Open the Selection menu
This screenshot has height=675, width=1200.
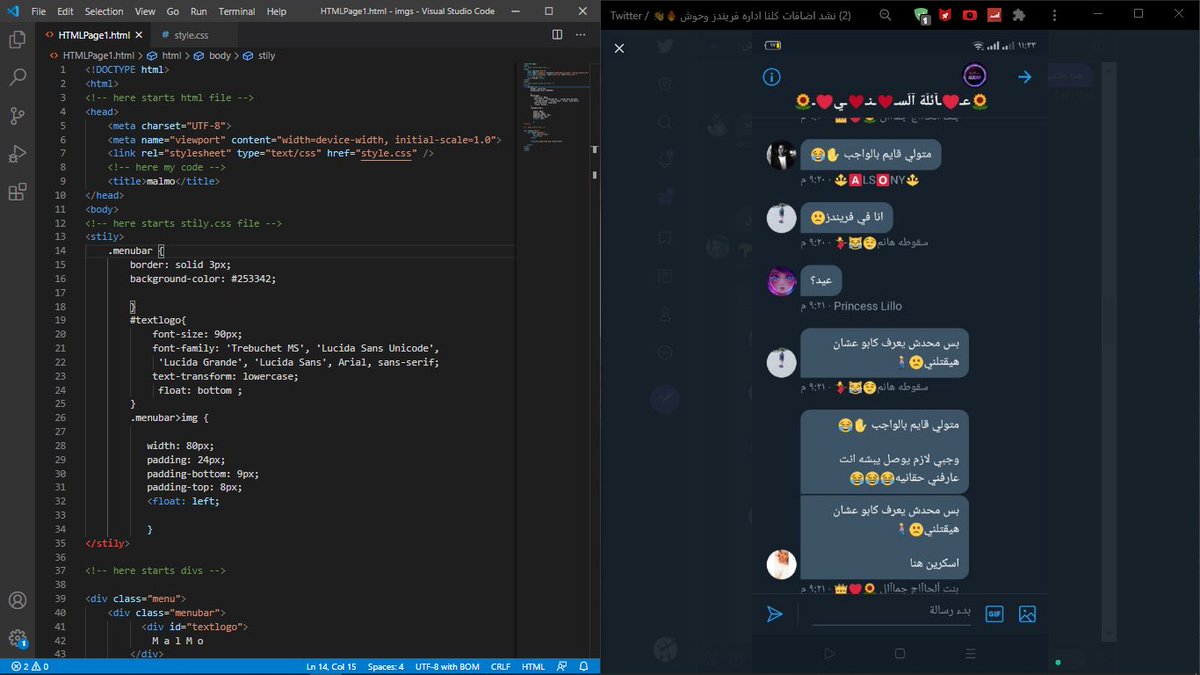pyautogui.click(x=104, y=11)
